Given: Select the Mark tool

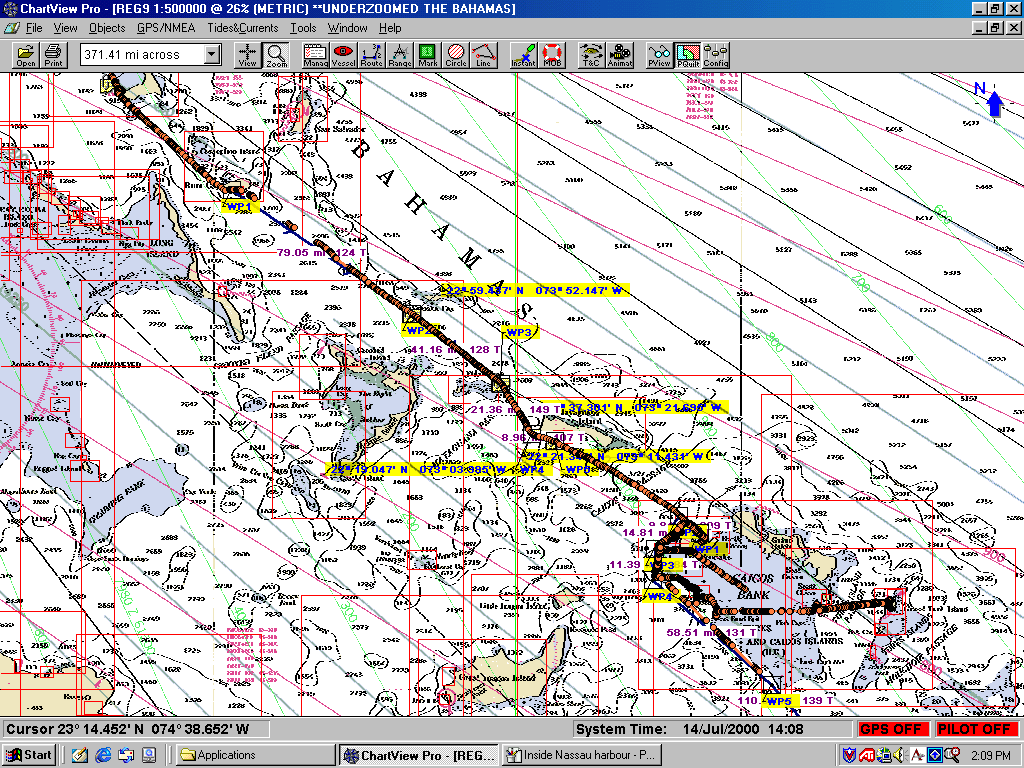Looking at the screenshot, I should point(428,56).
